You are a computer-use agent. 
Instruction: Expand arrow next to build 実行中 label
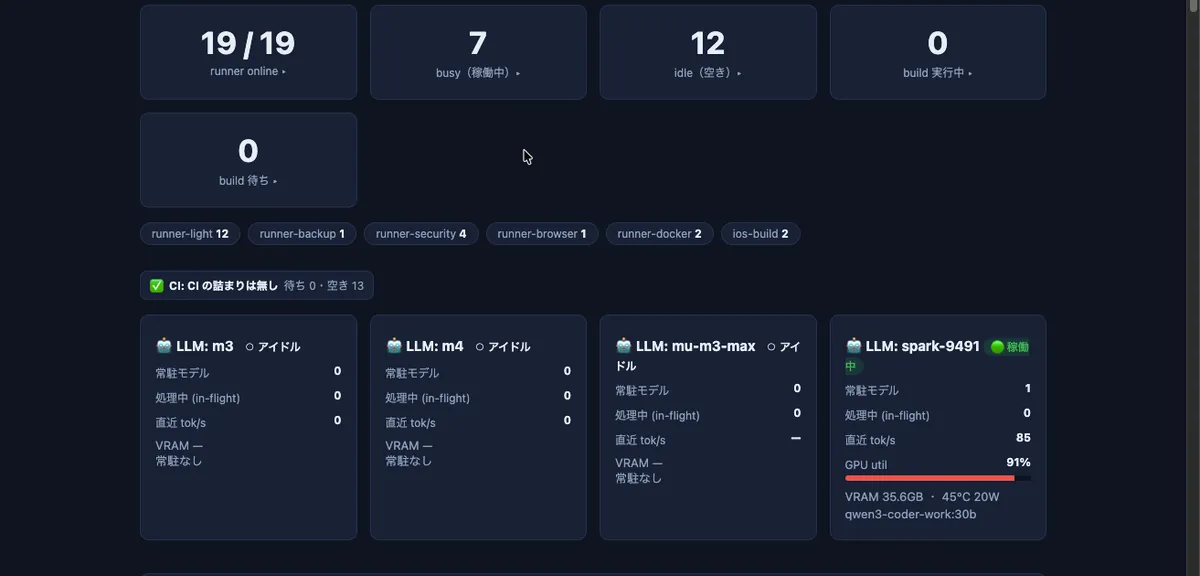coord(970,73)
